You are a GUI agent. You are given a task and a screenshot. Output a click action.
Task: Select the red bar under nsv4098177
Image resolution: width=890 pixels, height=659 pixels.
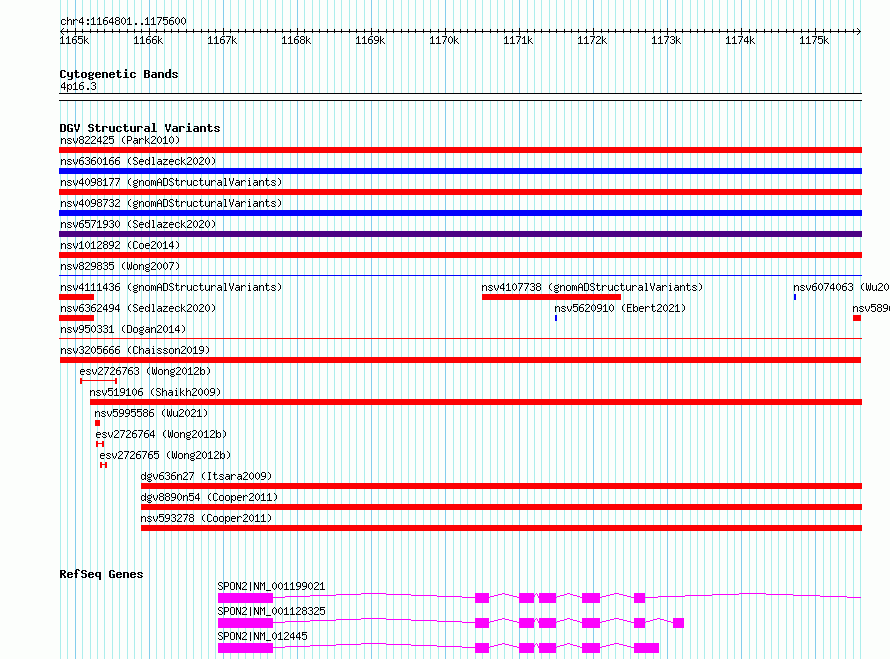[x=460, y=192]
